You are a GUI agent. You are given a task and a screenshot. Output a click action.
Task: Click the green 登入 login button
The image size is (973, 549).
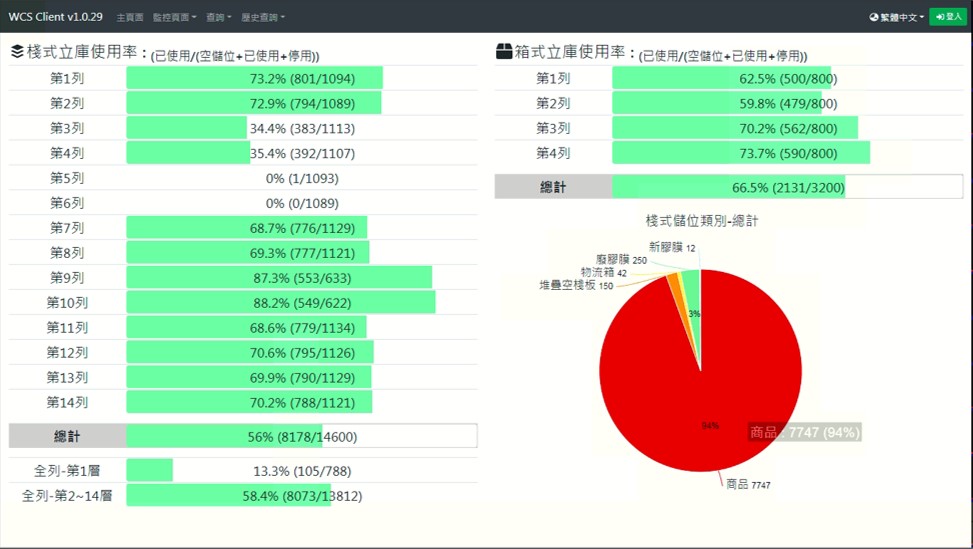tap(948, 17)
